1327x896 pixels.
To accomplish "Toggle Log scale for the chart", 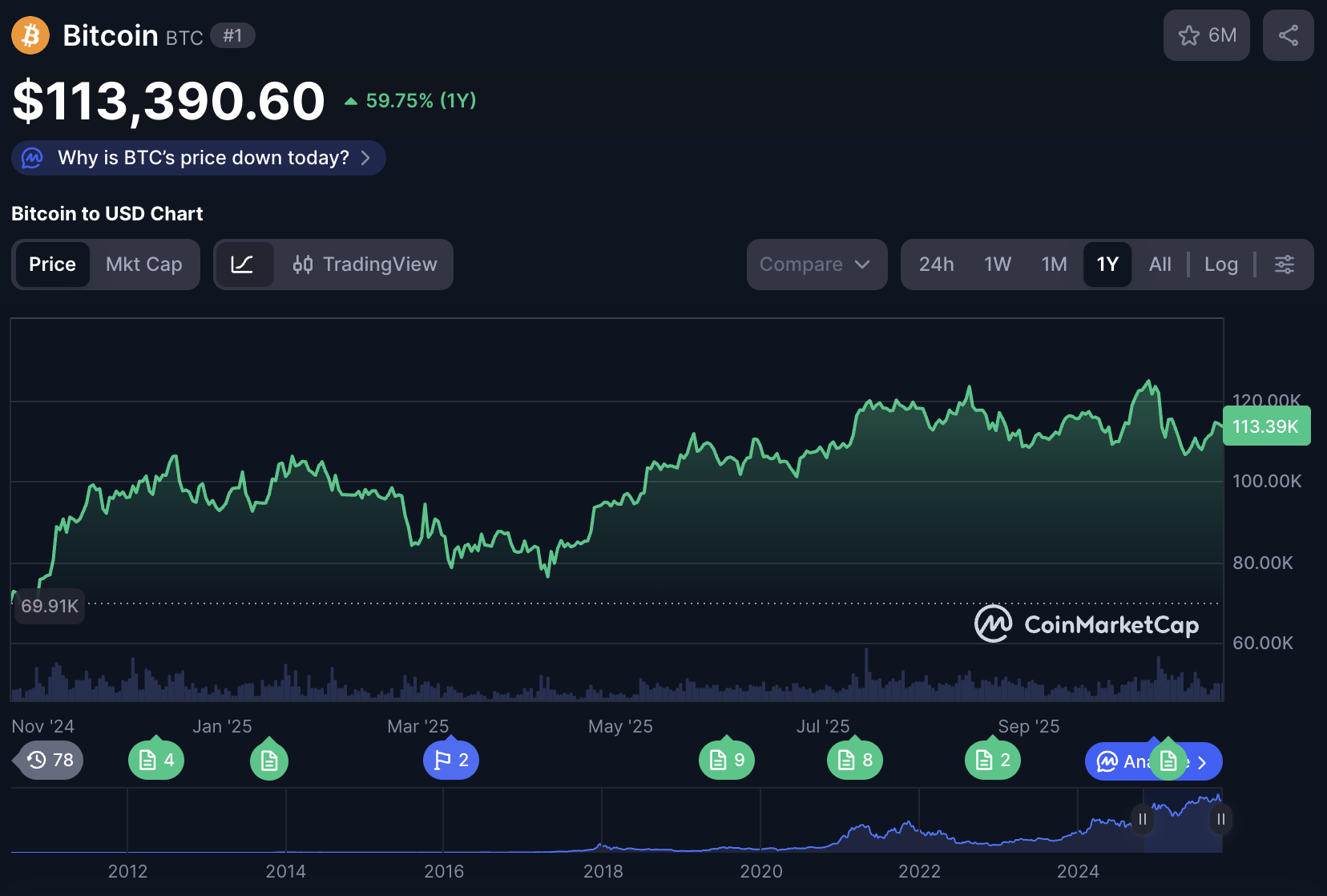I will click(1220, 264).
